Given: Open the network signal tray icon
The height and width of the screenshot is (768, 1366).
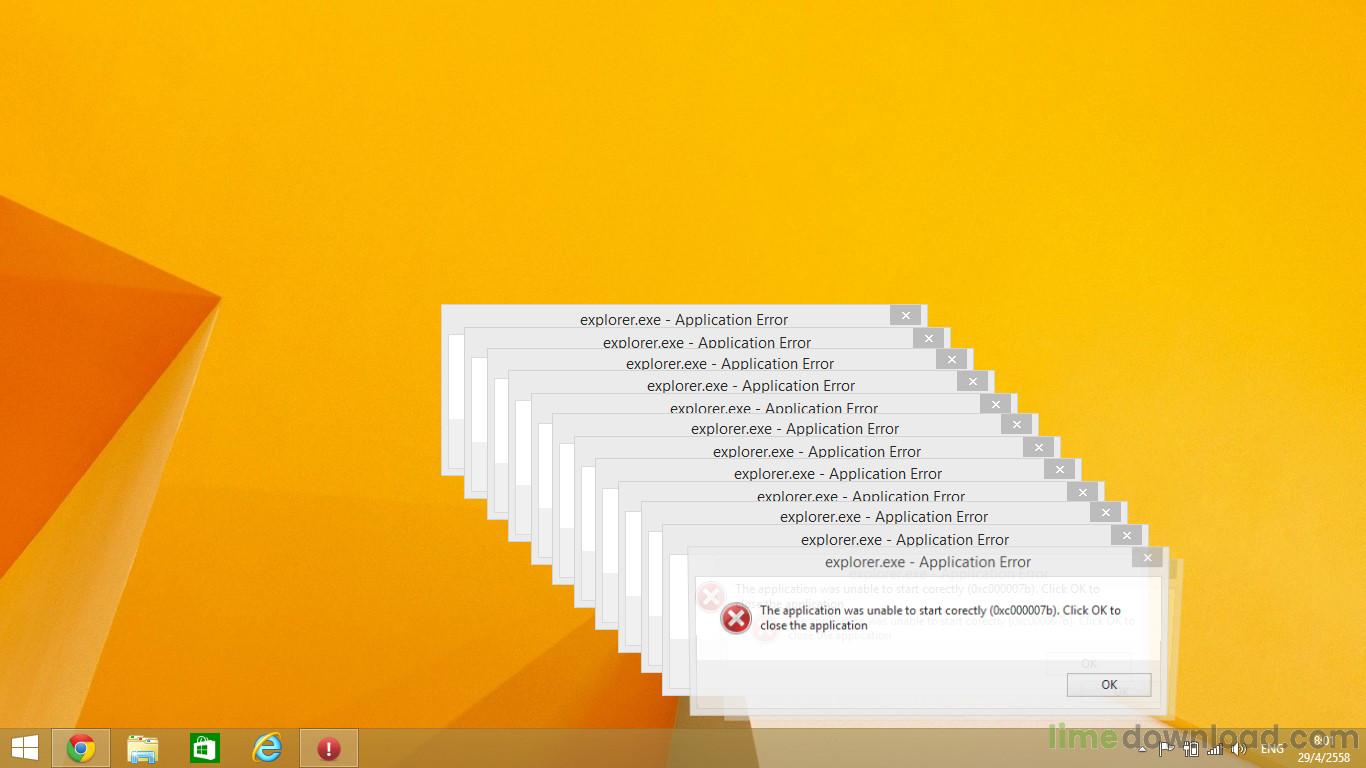Looking at the screenshot, I should point(1214,749).
